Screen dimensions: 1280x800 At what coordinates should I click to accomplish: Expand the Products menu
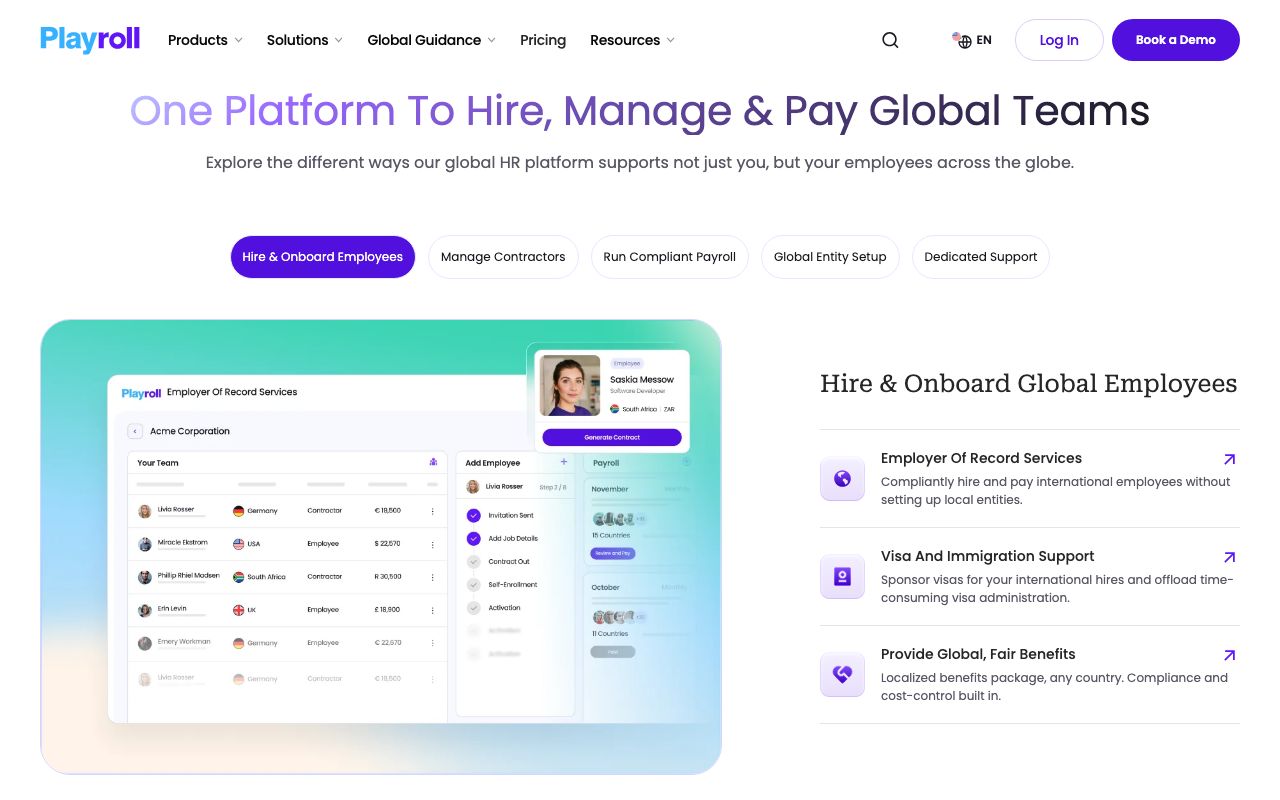(205, 40)
